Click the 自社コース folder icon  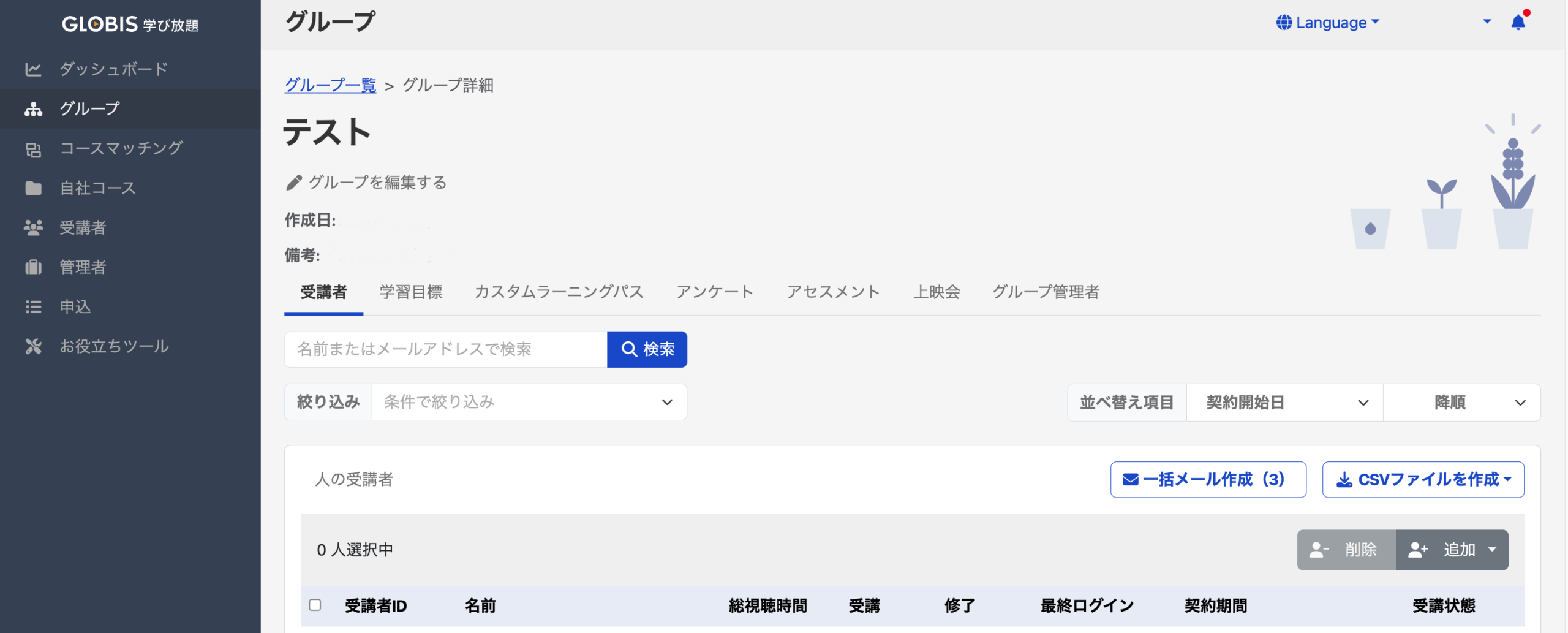coord(33,188)
